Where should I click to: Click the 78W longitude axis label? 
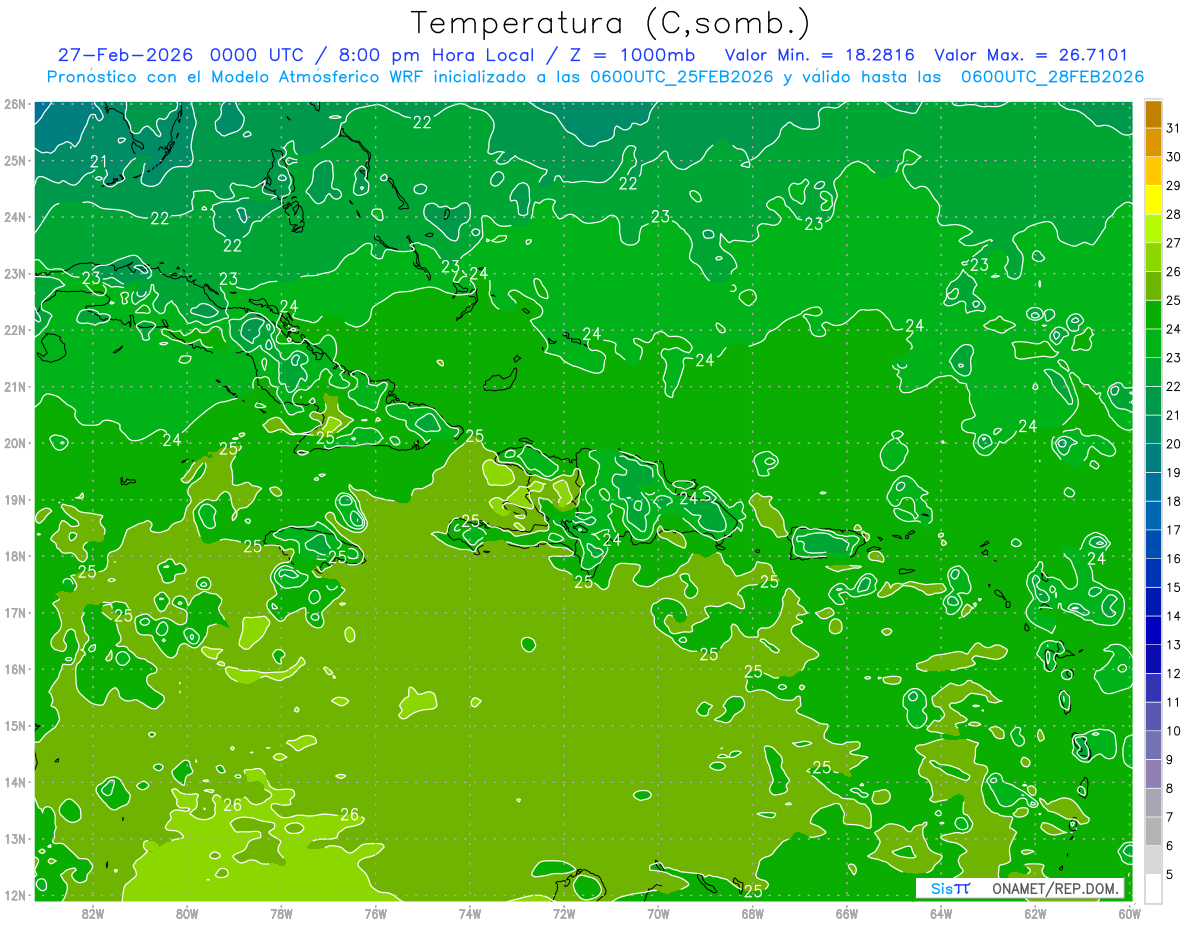[x=281, y=912]
